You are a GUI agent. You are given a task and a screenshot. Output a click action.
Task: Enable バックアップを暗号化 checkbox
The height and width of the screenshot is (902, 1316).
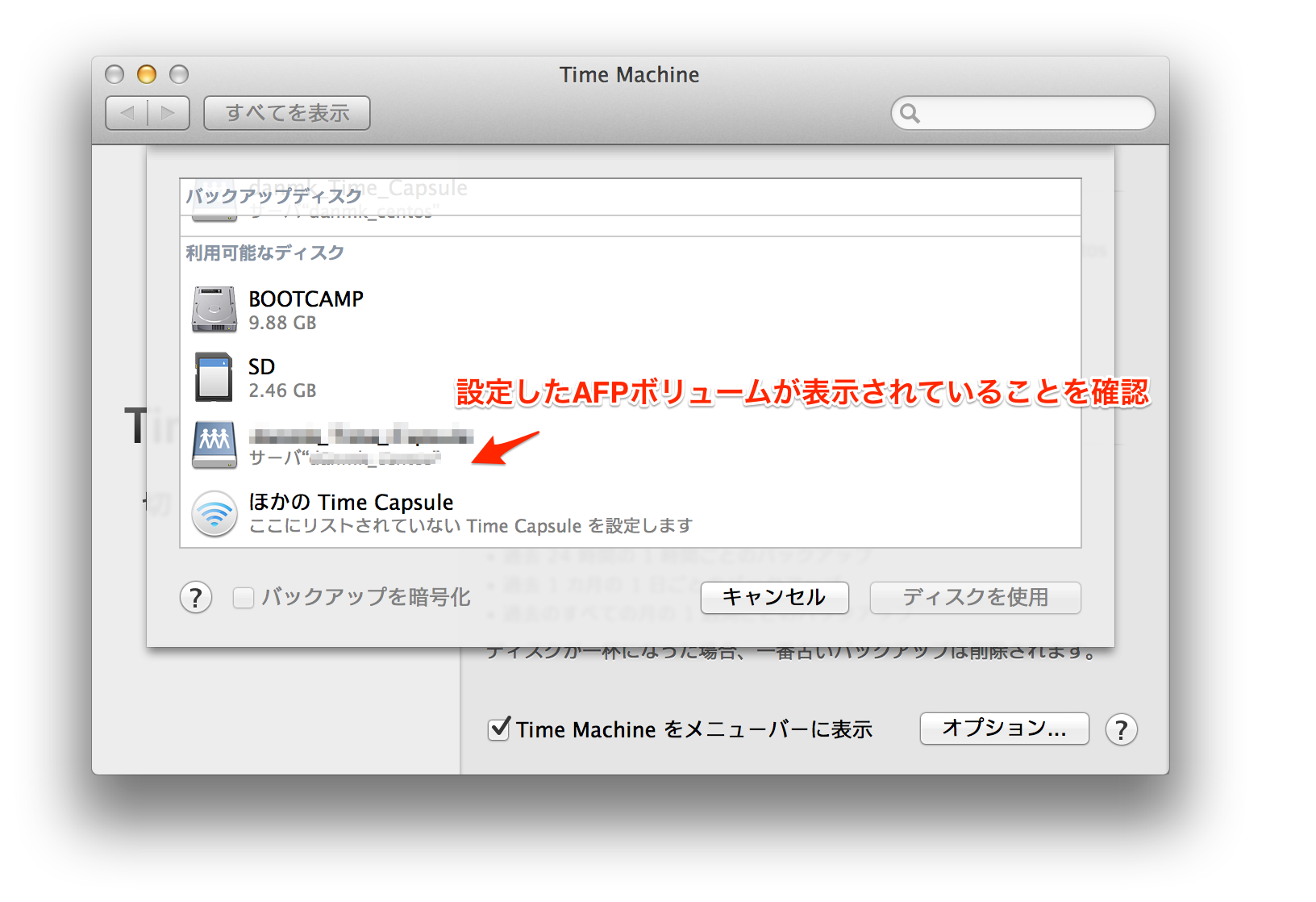point(244,598)
